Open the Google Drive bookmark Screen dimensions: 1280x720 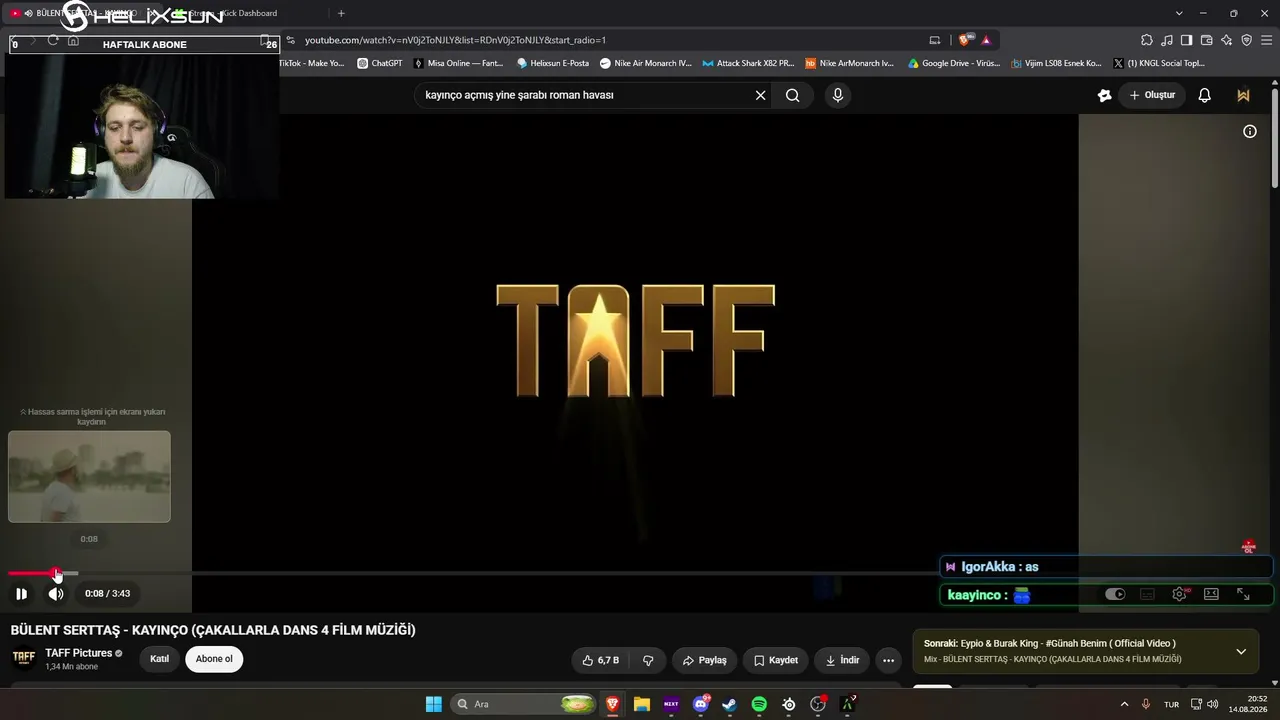click(954, 63)
